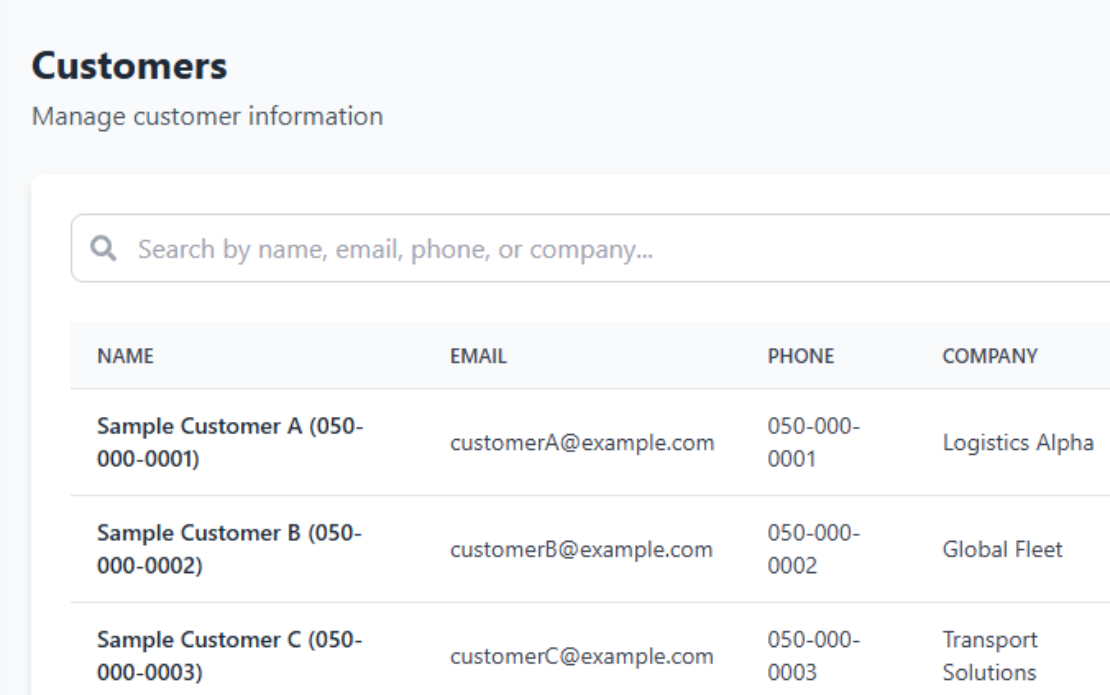Click phone number 050-000-0002 cell
The image size is (1110, 695).
pyautogui.click(x=813, y=549)
